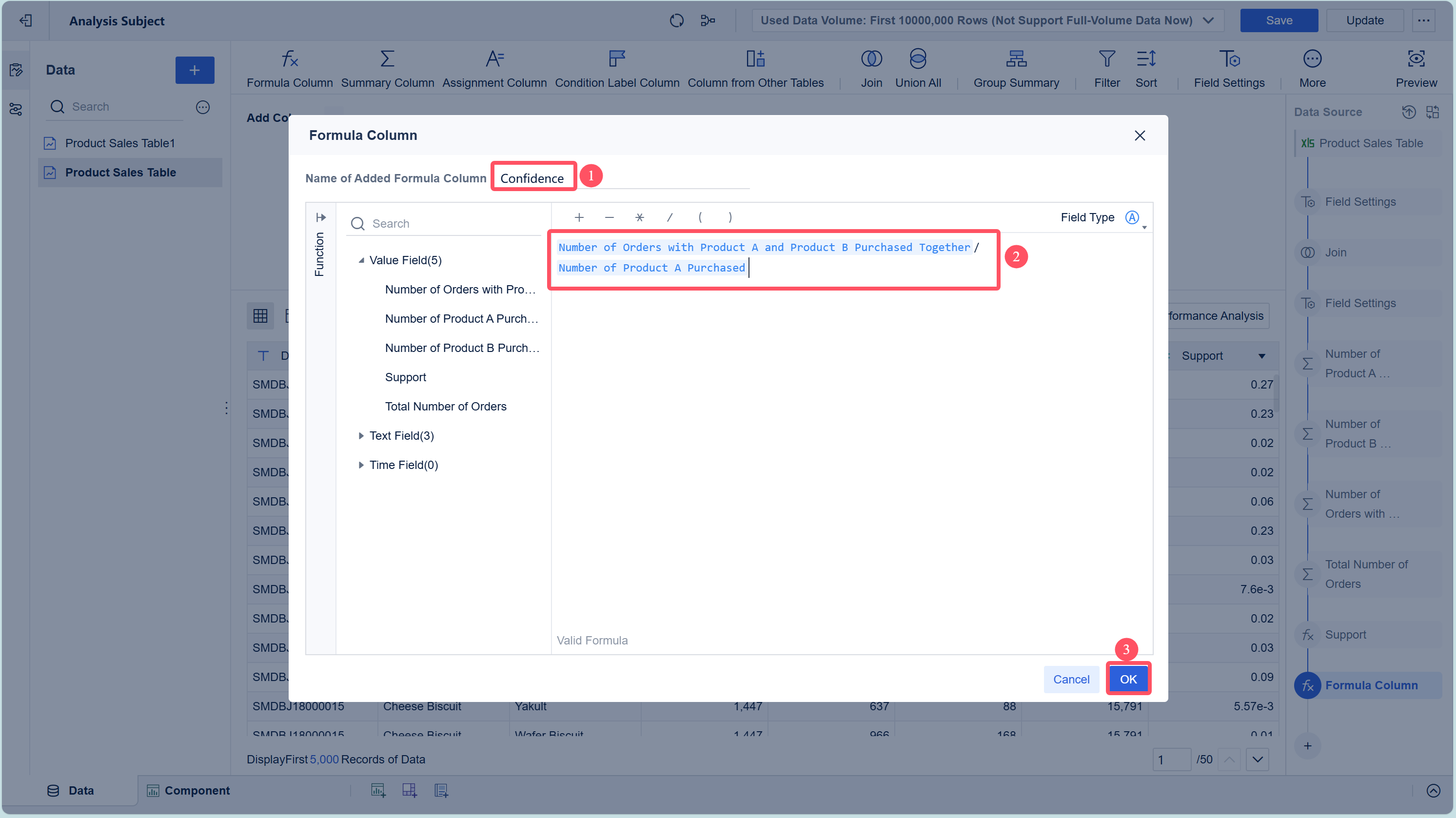Open the Summary Column sigma tool
1456x818 pixels.
(x=387, y=59)
